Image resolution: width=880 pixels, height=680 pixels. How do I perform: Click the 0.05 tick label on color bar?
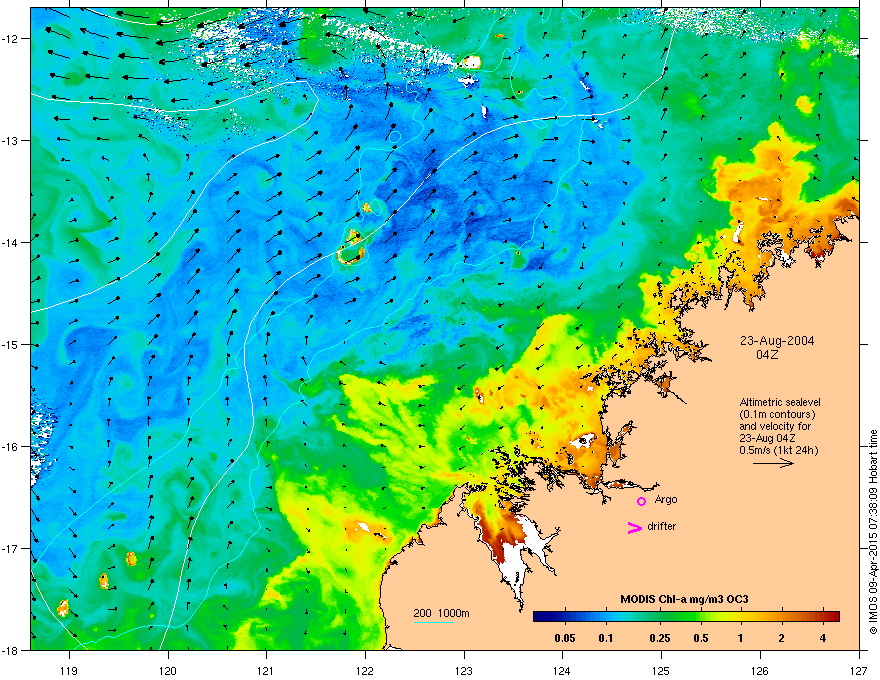(565, 638)
